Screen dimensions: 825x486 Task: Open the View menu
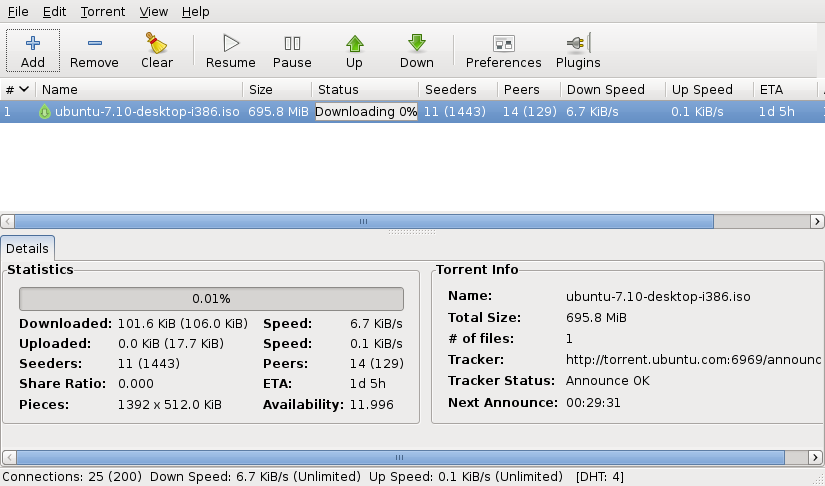(153, 12)
